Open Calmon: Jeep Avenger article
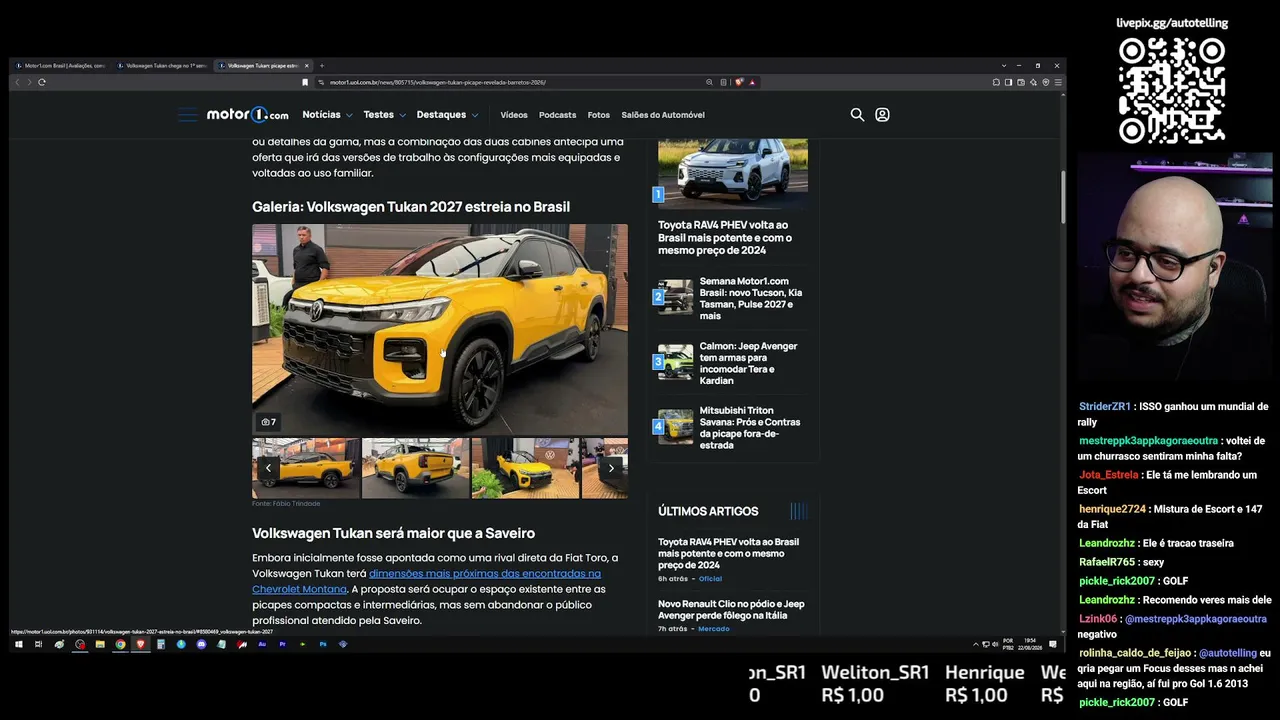The height and width of the screenshot is (720, 1280). pyautogui.click(x=749, y=363)
